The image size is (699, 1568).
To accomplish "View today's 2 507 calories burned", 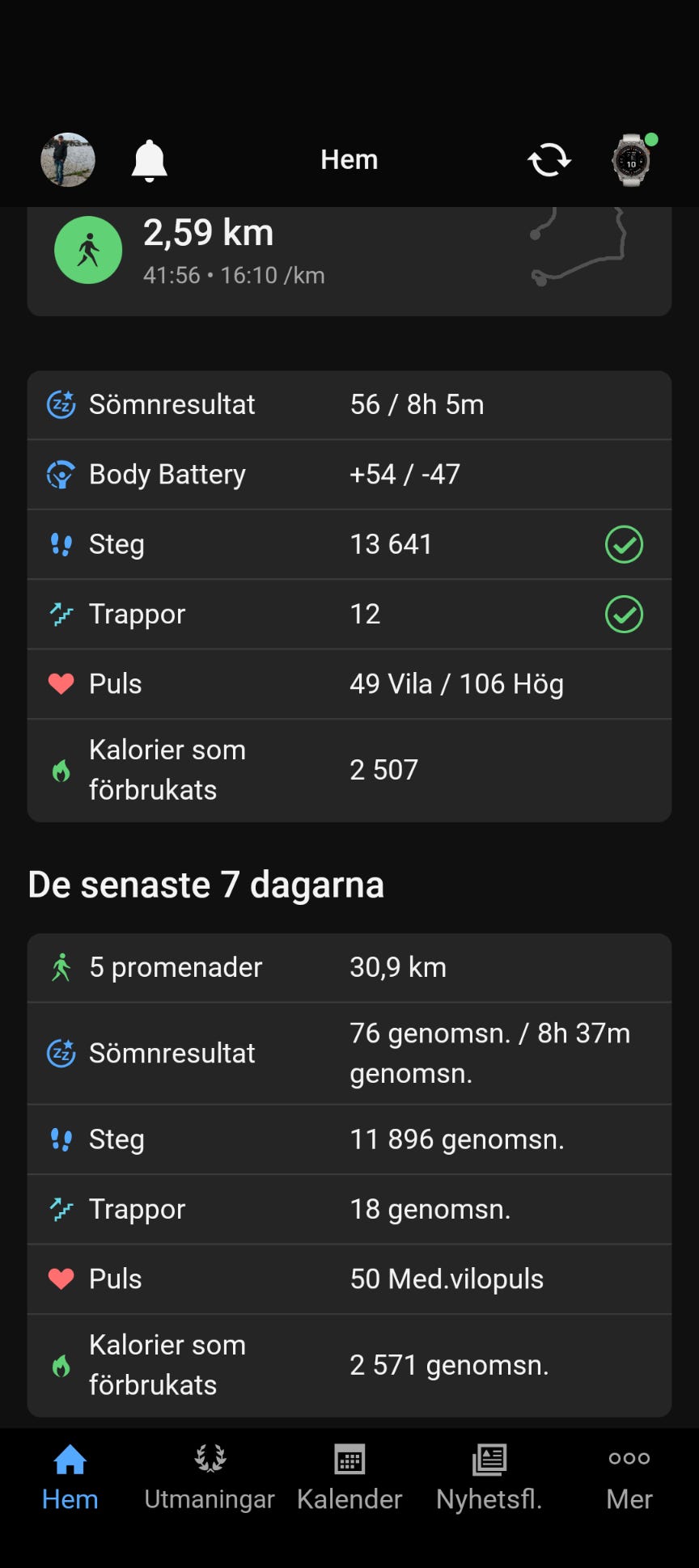I will 384,770.
